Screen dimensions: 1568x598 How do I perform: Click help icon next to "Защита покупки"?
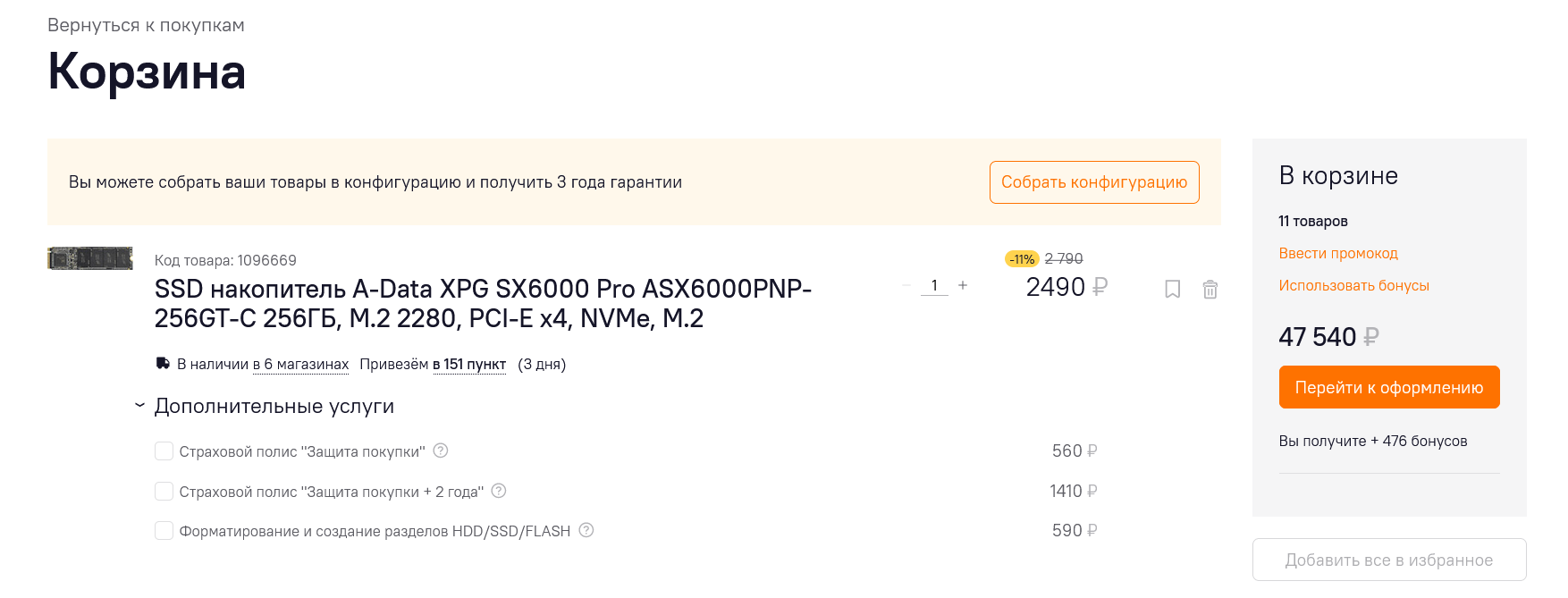[441, 451]
